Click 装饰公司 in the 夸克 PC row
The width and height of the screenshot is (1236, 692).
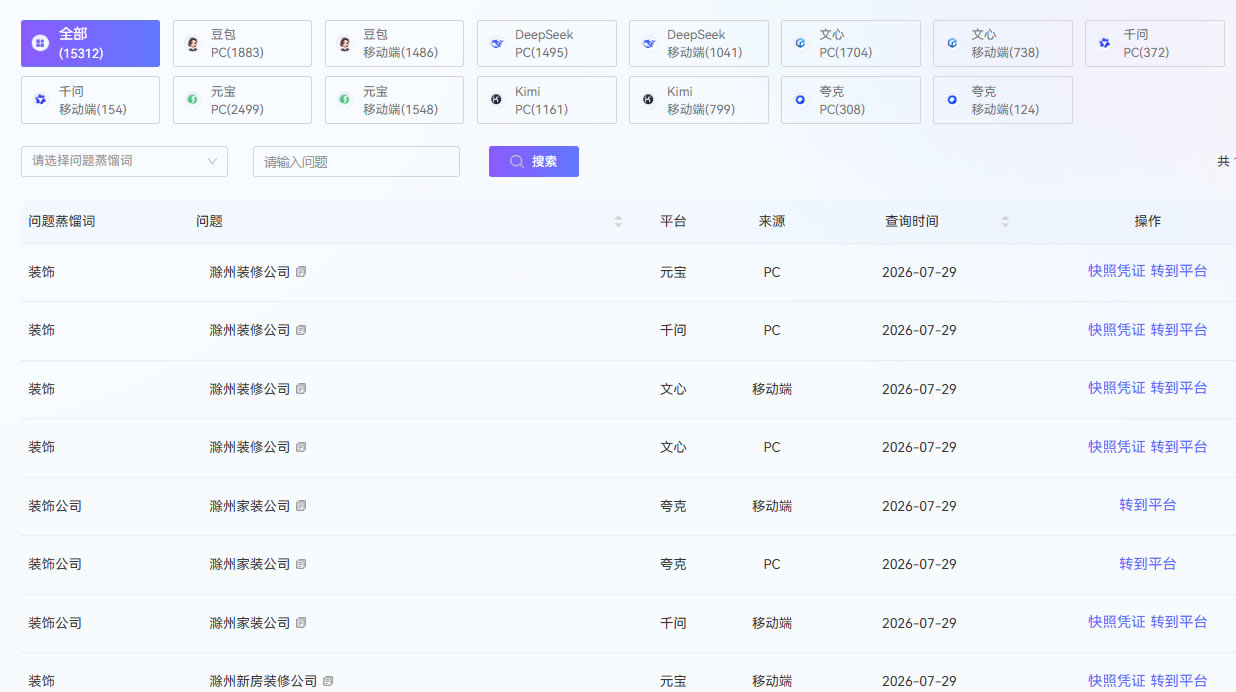(55, 564)
